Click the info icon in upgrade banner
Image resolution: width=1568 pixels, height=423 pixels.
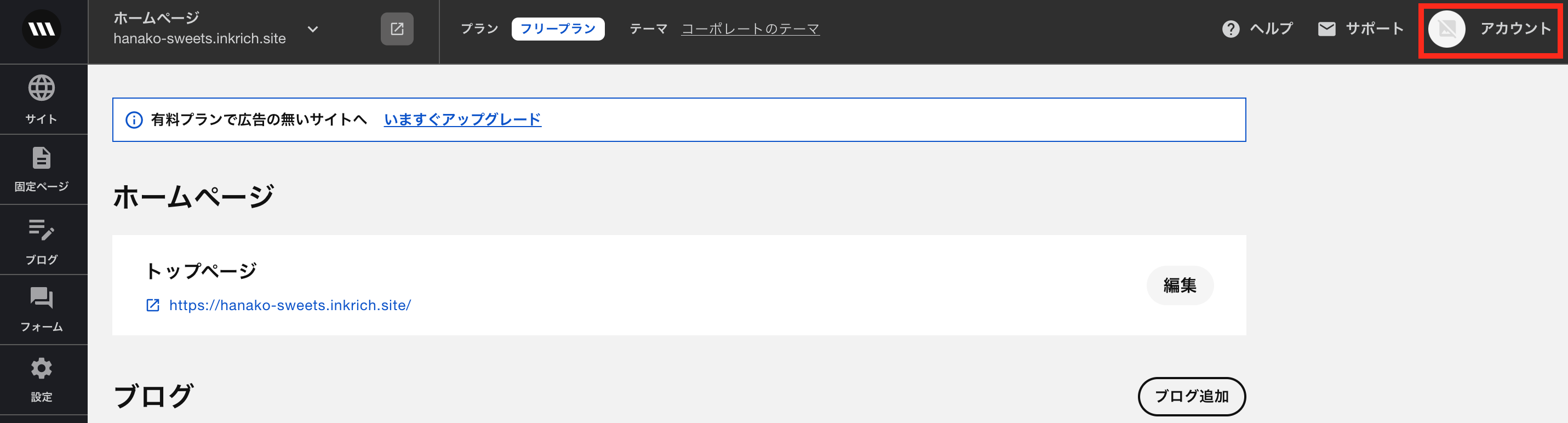pyautogui.click(x=134, y=120)
